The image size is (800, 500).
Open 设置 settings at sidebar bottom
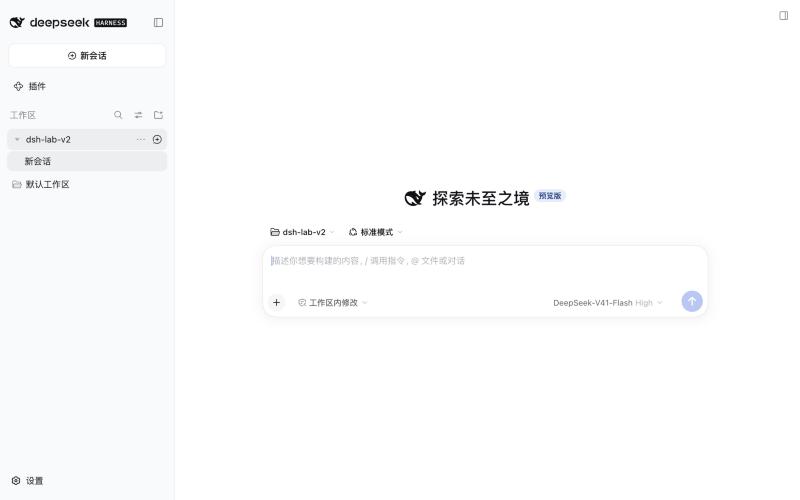(28, 481)
